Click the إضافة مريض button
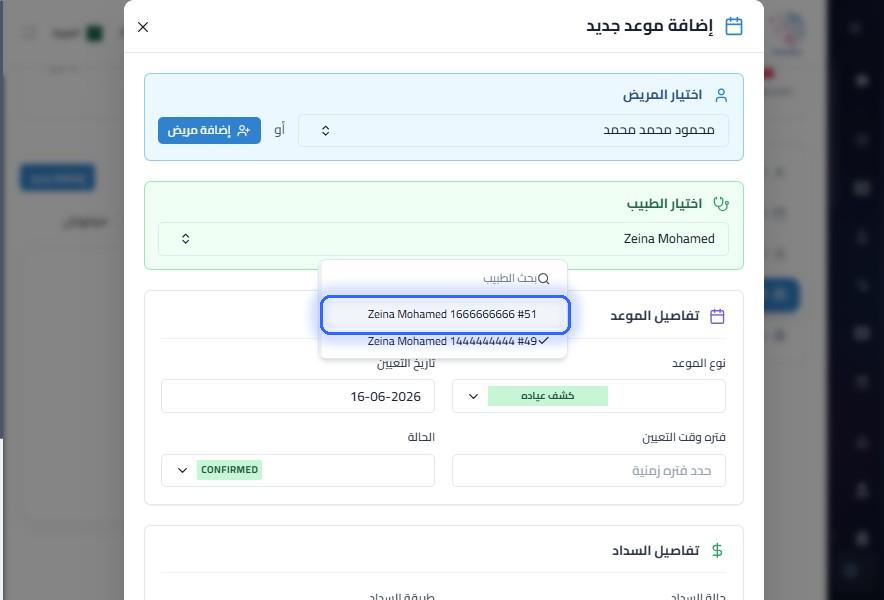The width and height of the screenshot is (884, 600). click(209, 130)
